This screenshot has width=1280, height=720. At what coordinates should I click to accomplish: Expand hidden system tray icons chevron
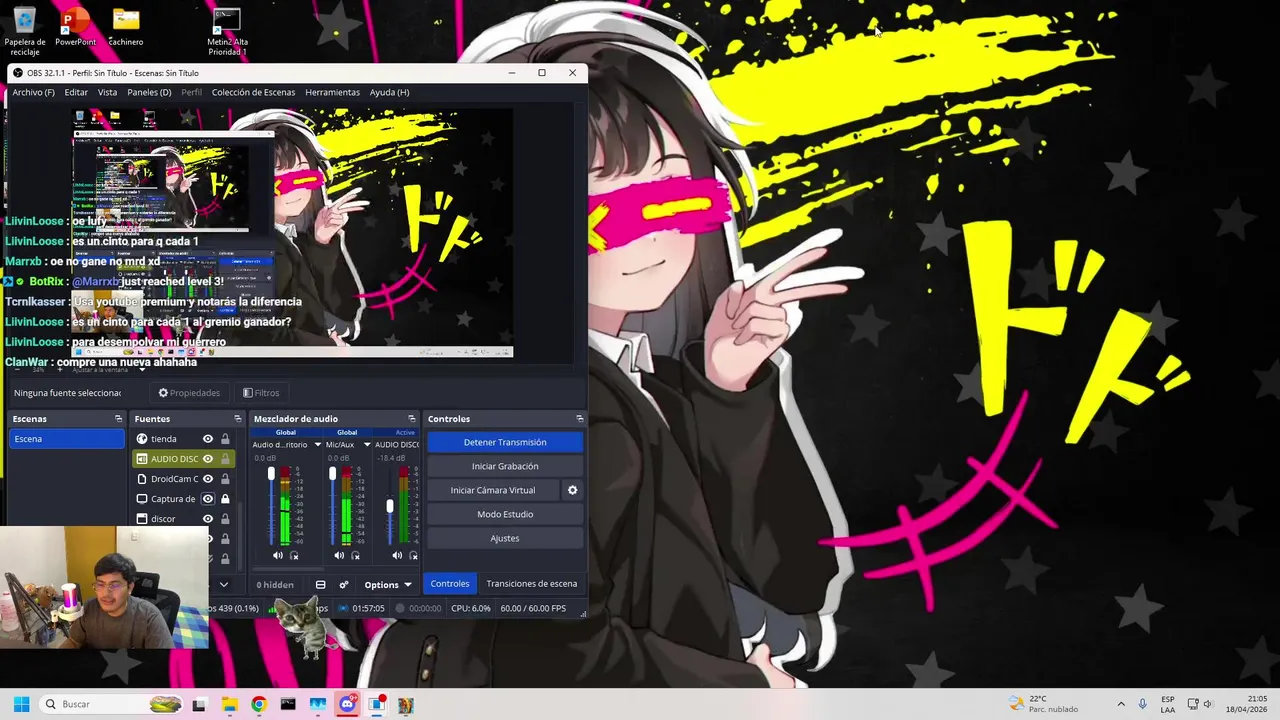1120,704
